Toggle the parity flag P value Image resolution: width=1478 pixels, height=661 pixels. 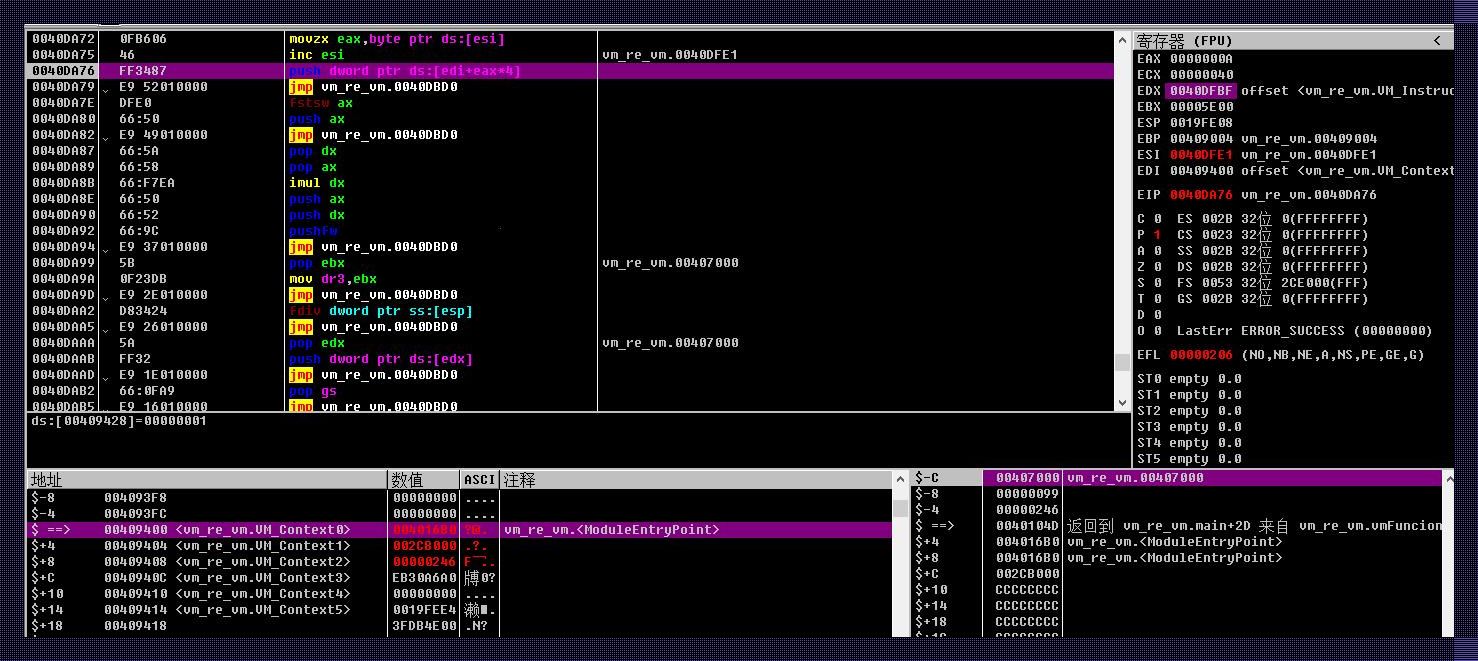(x=1157, y=235)
